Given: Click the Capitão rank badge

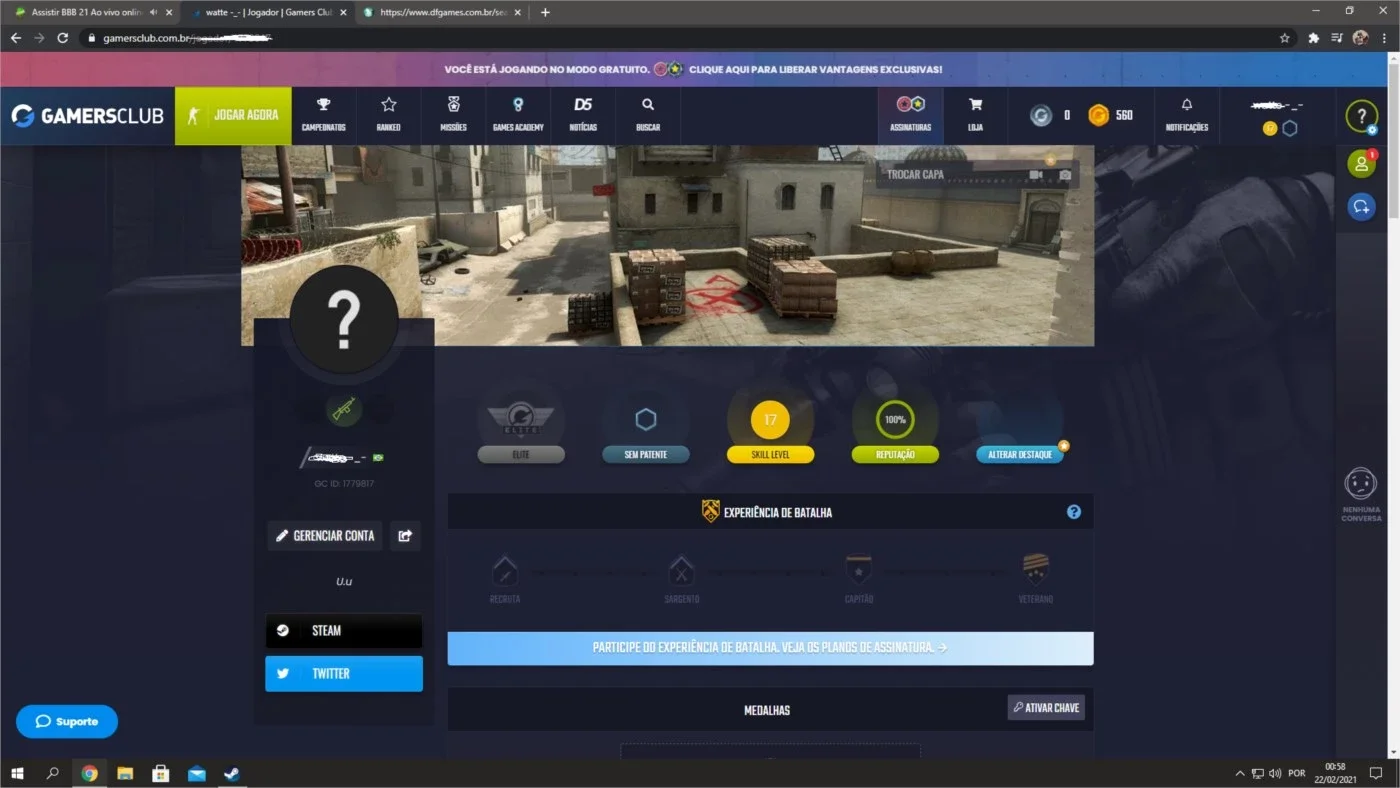Looking at the screenshot, I should coord(858,571).
